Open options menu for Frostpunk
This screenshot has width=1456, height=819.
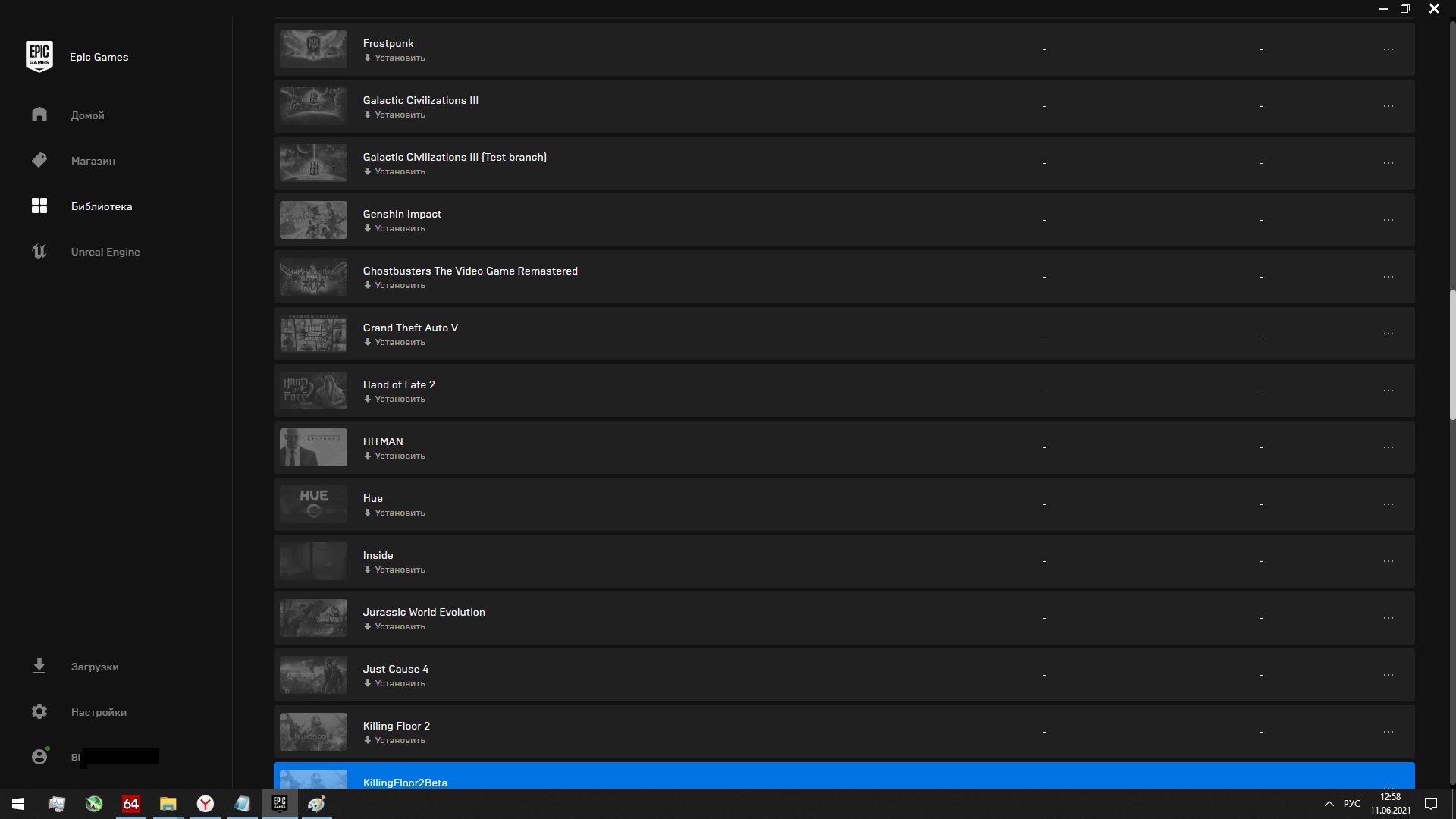[1388, 49]
